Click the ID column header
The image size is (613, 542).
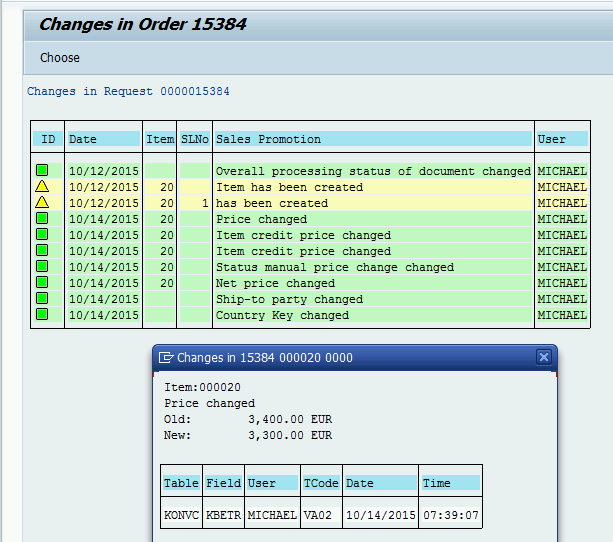point(48,139)
